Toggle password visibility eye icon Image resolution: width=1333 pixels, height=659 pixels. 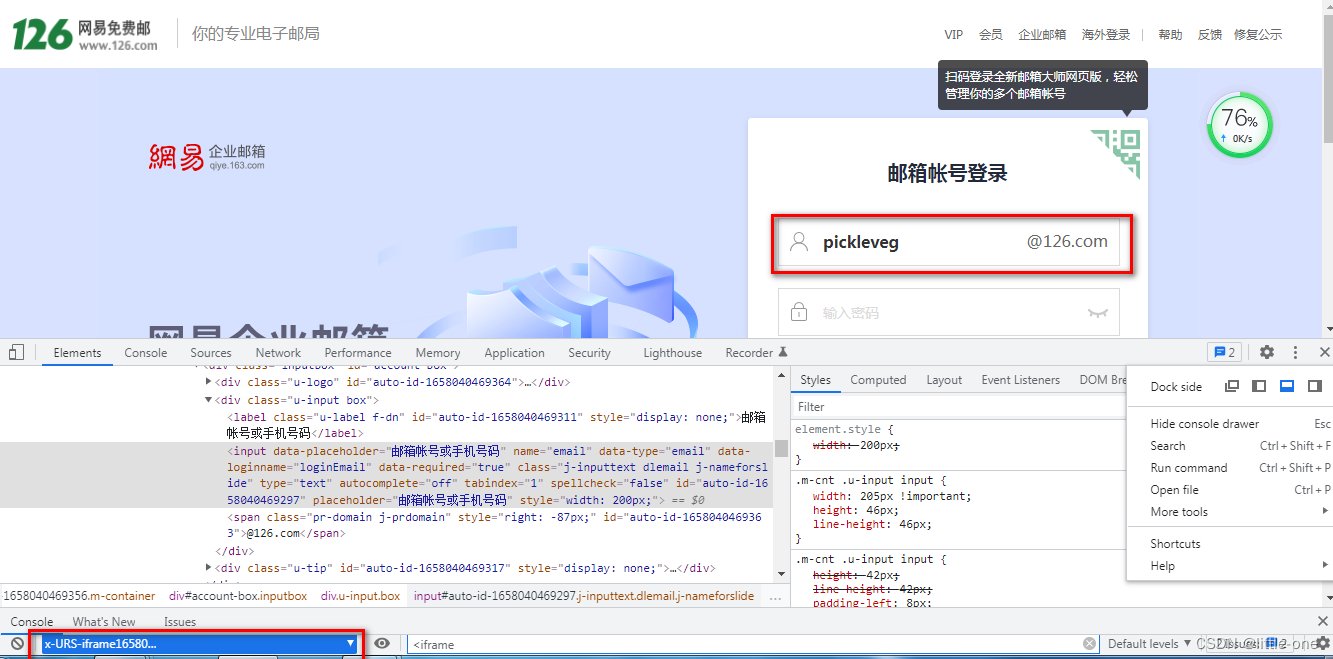click(x=1098, y=313)
